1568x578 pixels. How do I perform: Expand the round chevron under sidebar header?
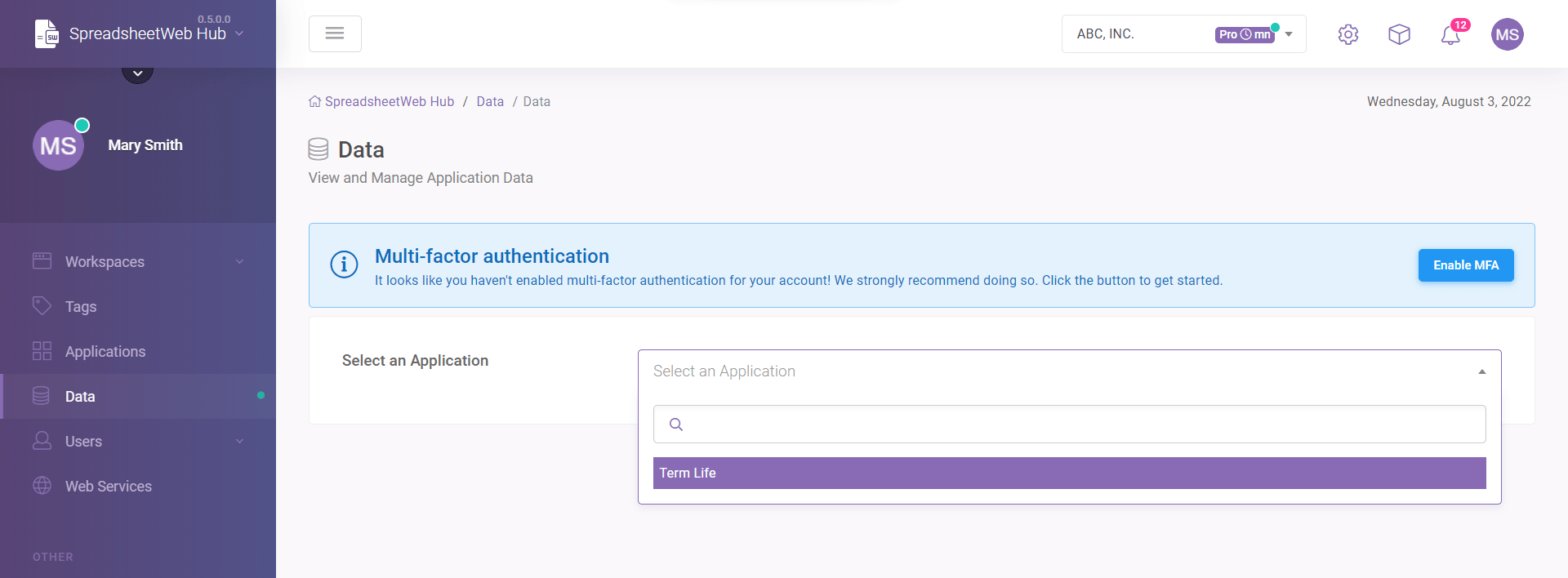pyautogui.click(x=137, y=73)
